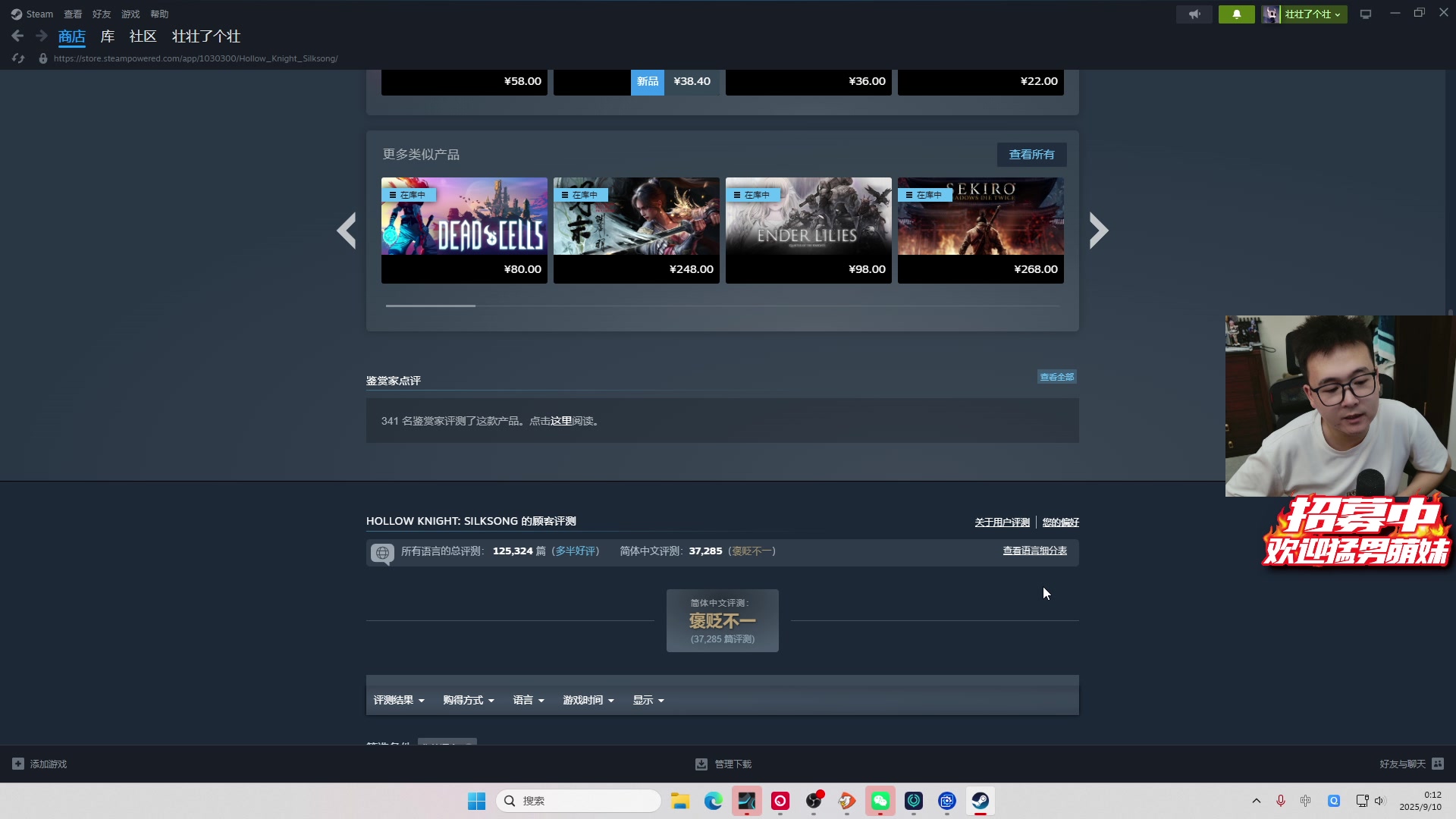Open the 关于用户评测 link
The width and height of the screenshot is (1456, 819).
point(1003,522)
